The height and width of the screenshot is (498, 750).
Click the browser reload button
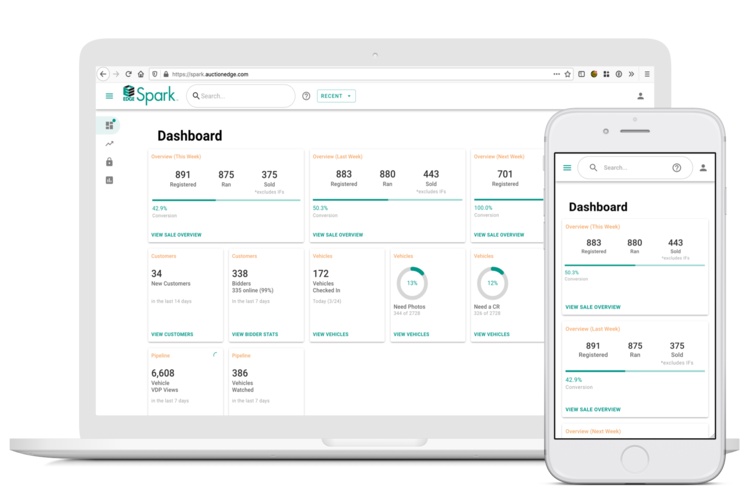pos(128,74)
